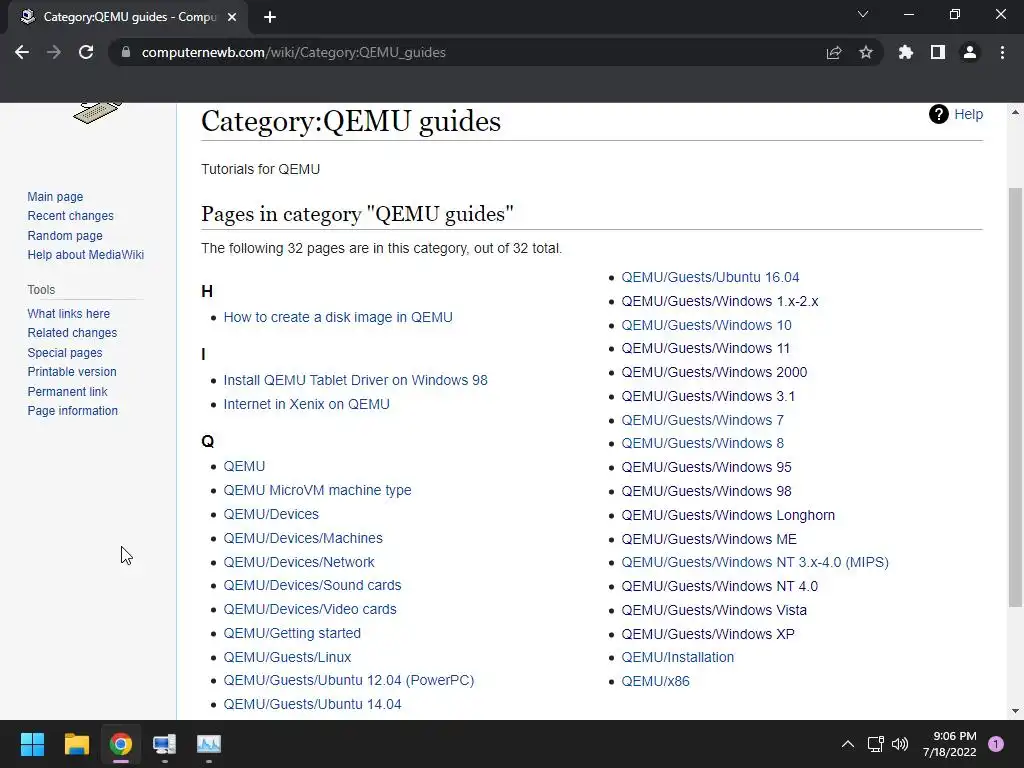This screenshot has width=1024, height=768.
Task: Open the QEMU/Devices/Sound cards page
Action: [x=312, y=585]
